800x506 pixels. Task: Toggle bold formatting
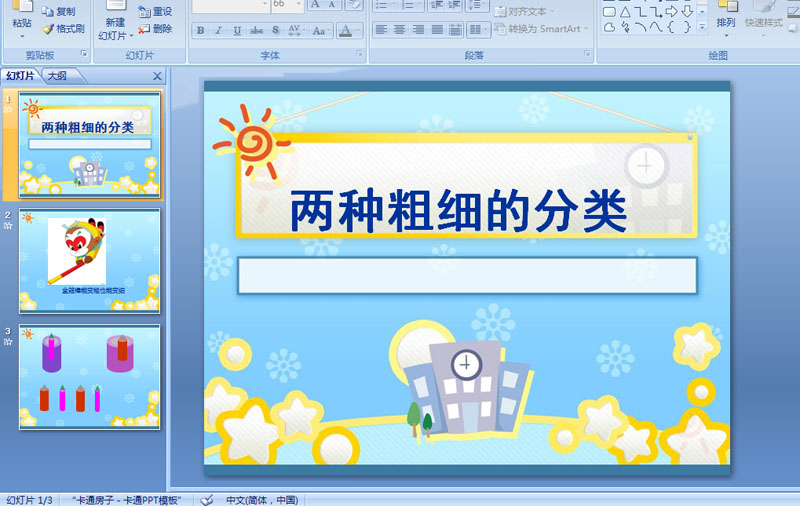point(201,31)
